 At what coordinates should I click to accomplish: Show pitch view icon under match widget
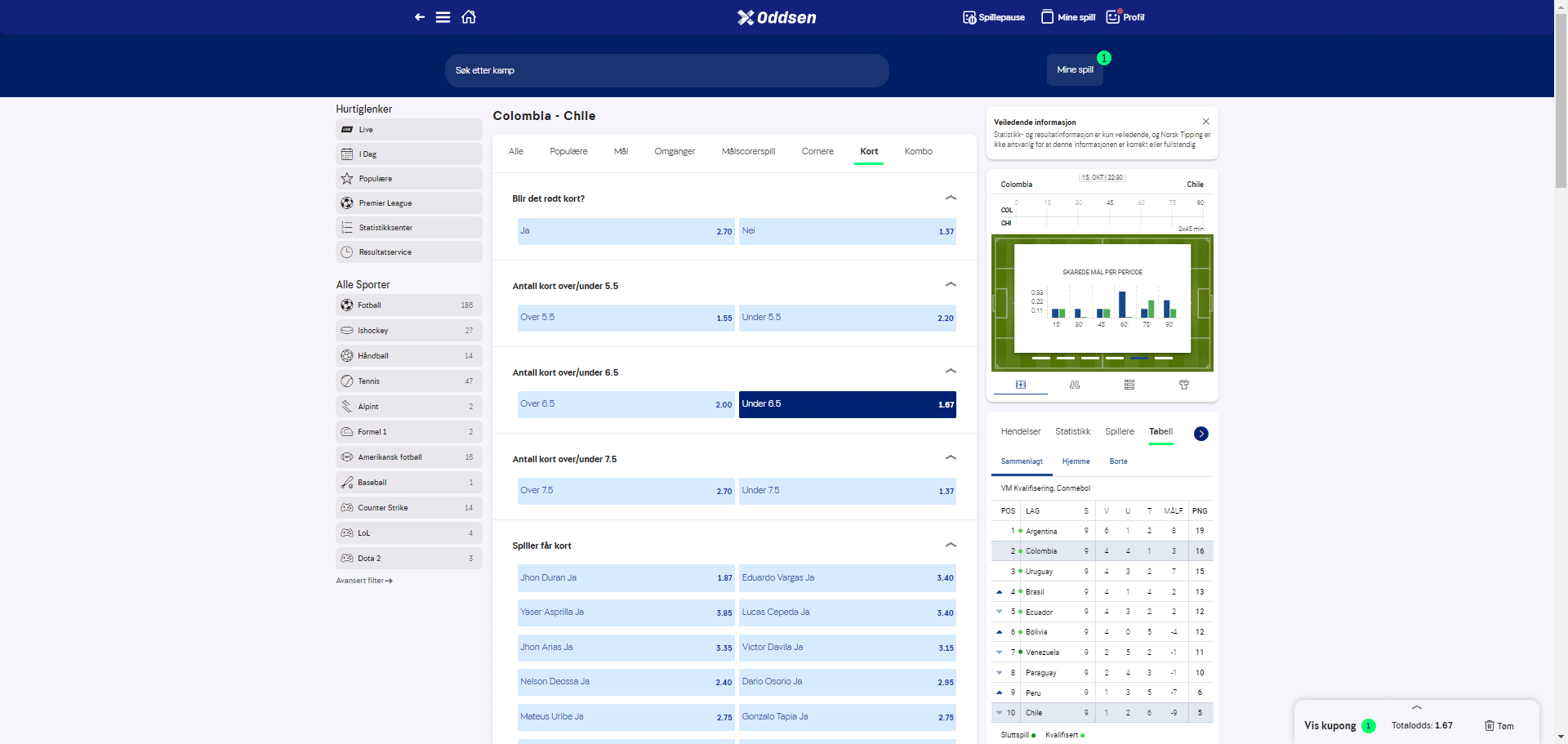coord(1020,385)
